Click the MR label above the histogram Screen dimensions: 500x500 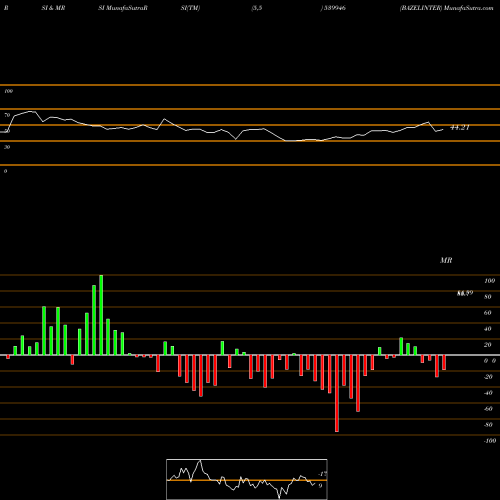pyautogui.click(x=446, y=260)
